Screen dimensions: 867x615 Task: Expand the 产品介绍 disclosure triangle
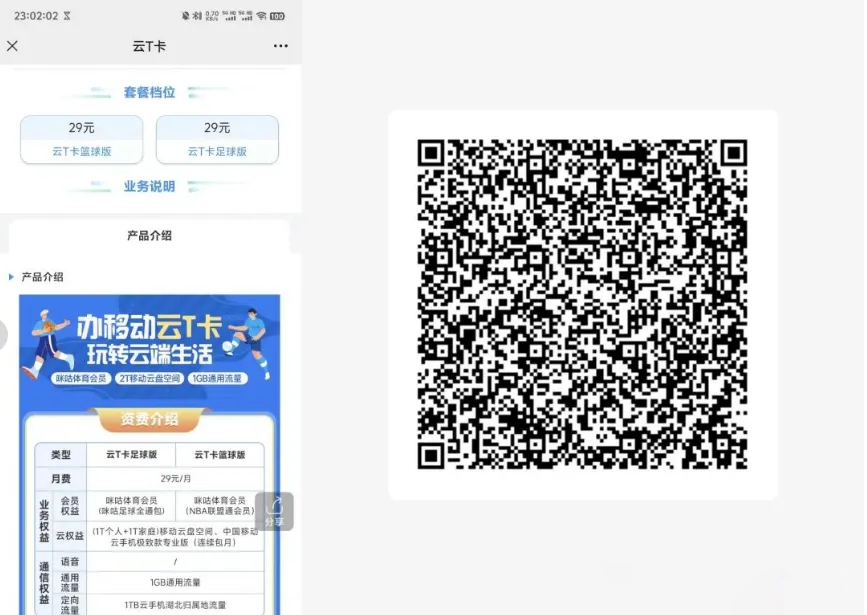tap(11, 277)
